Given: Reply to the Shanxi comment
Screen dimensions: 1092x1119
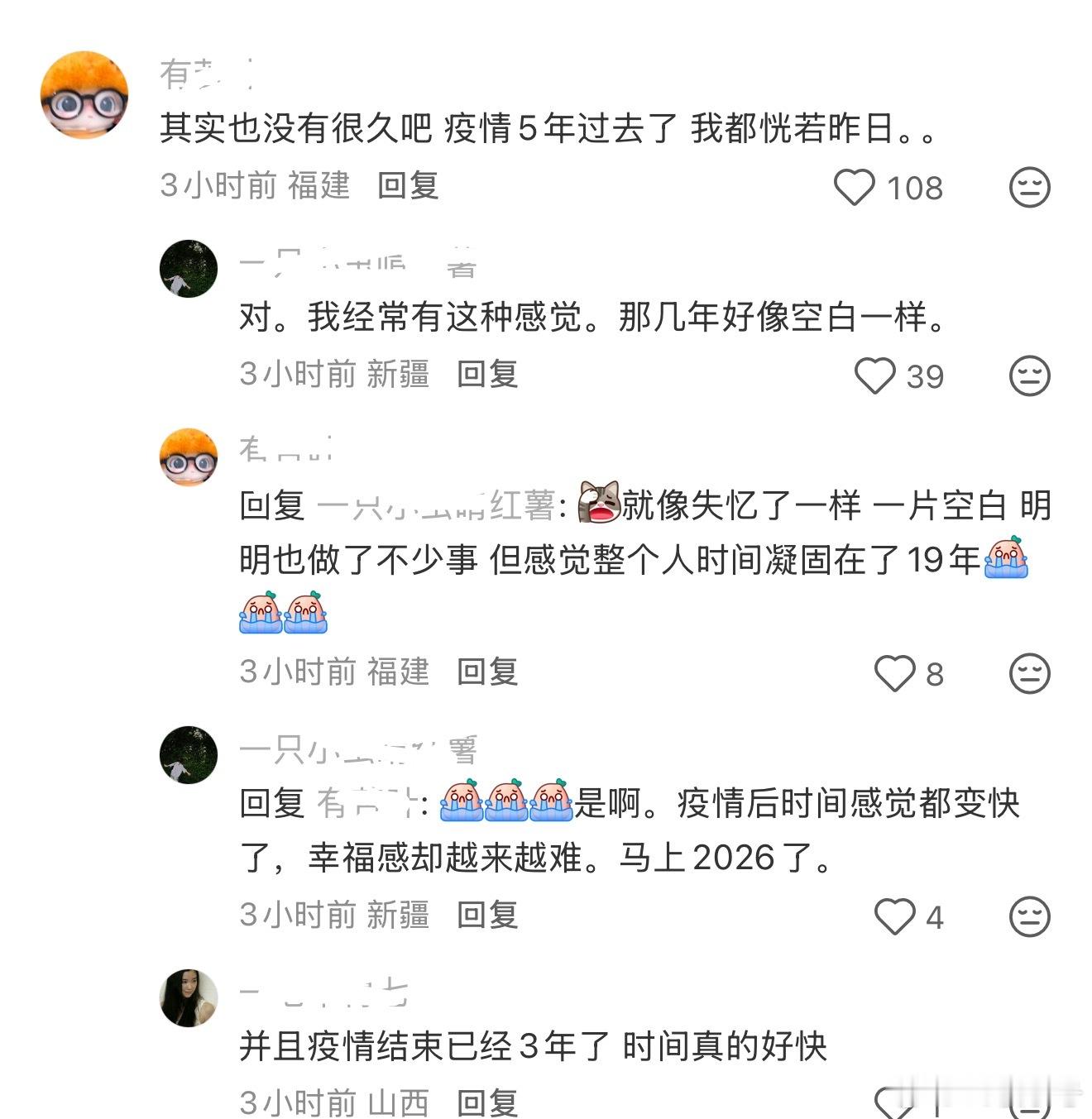Looking at the screenshot, I should pyautogui.click(x=487, y=1102).
